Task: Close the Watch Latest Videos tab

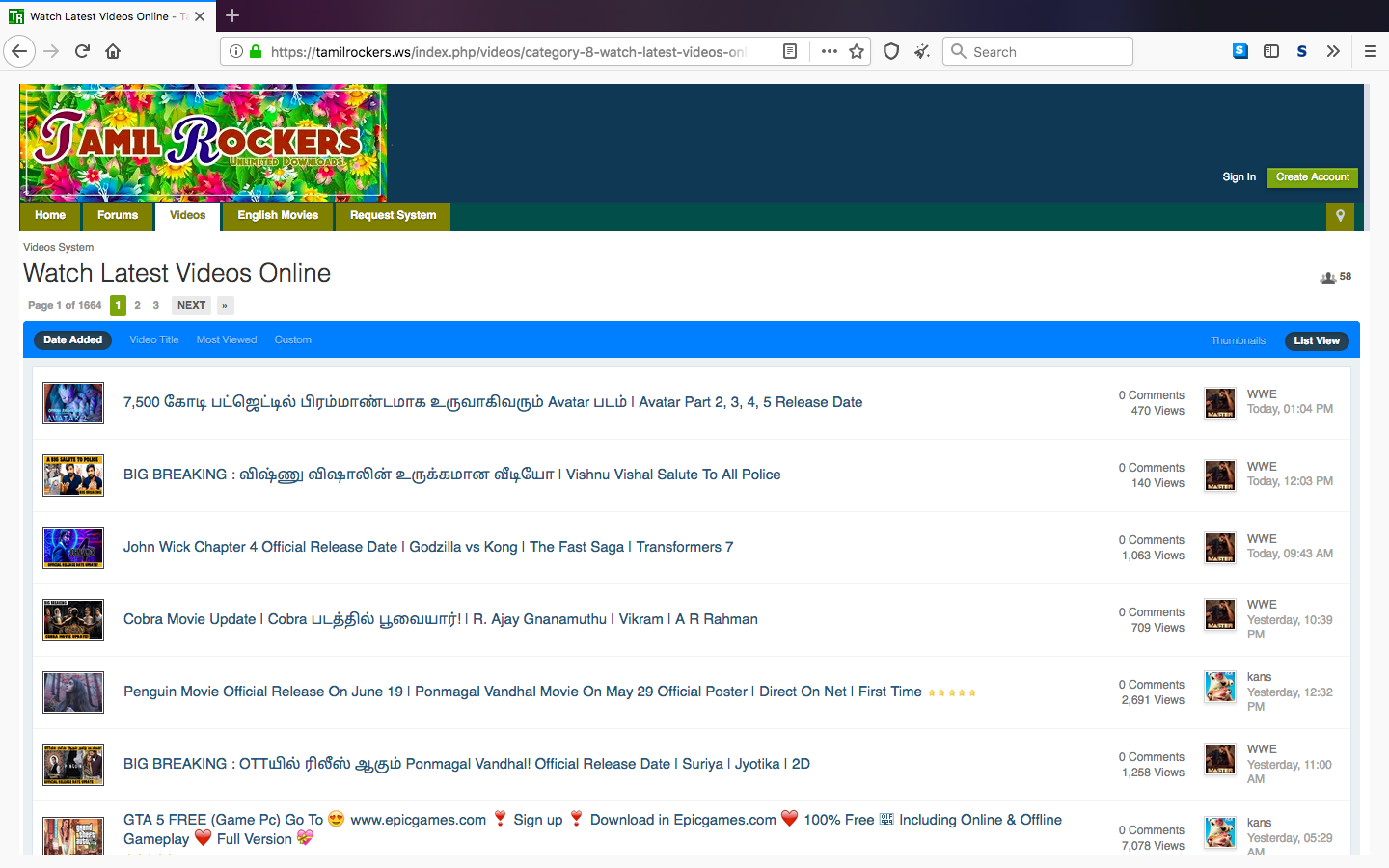Action: pyautogui.click(x=200, y=16)
